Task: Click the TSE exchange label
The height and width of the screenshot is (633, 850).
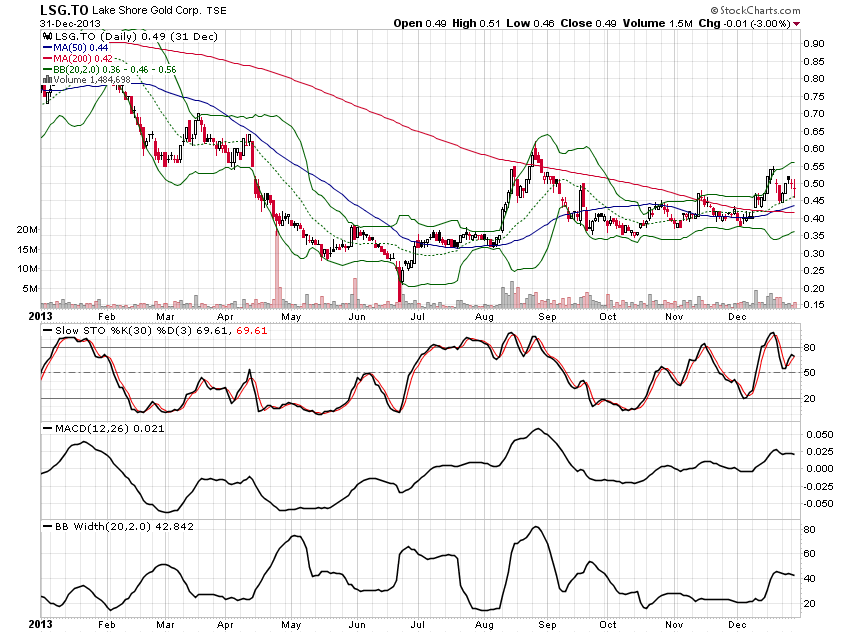Action: (217, 10)
